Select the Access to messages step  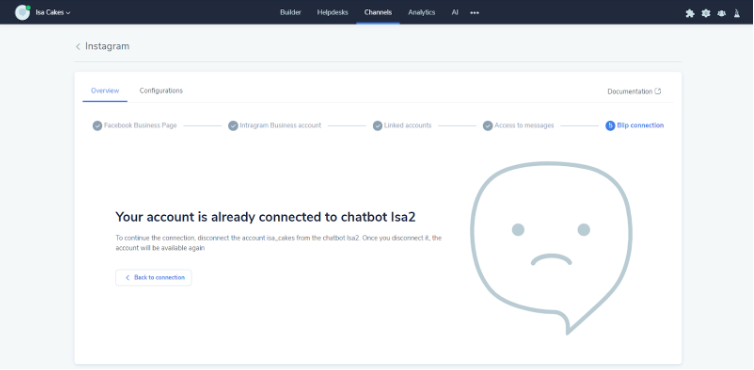point(518,126)
